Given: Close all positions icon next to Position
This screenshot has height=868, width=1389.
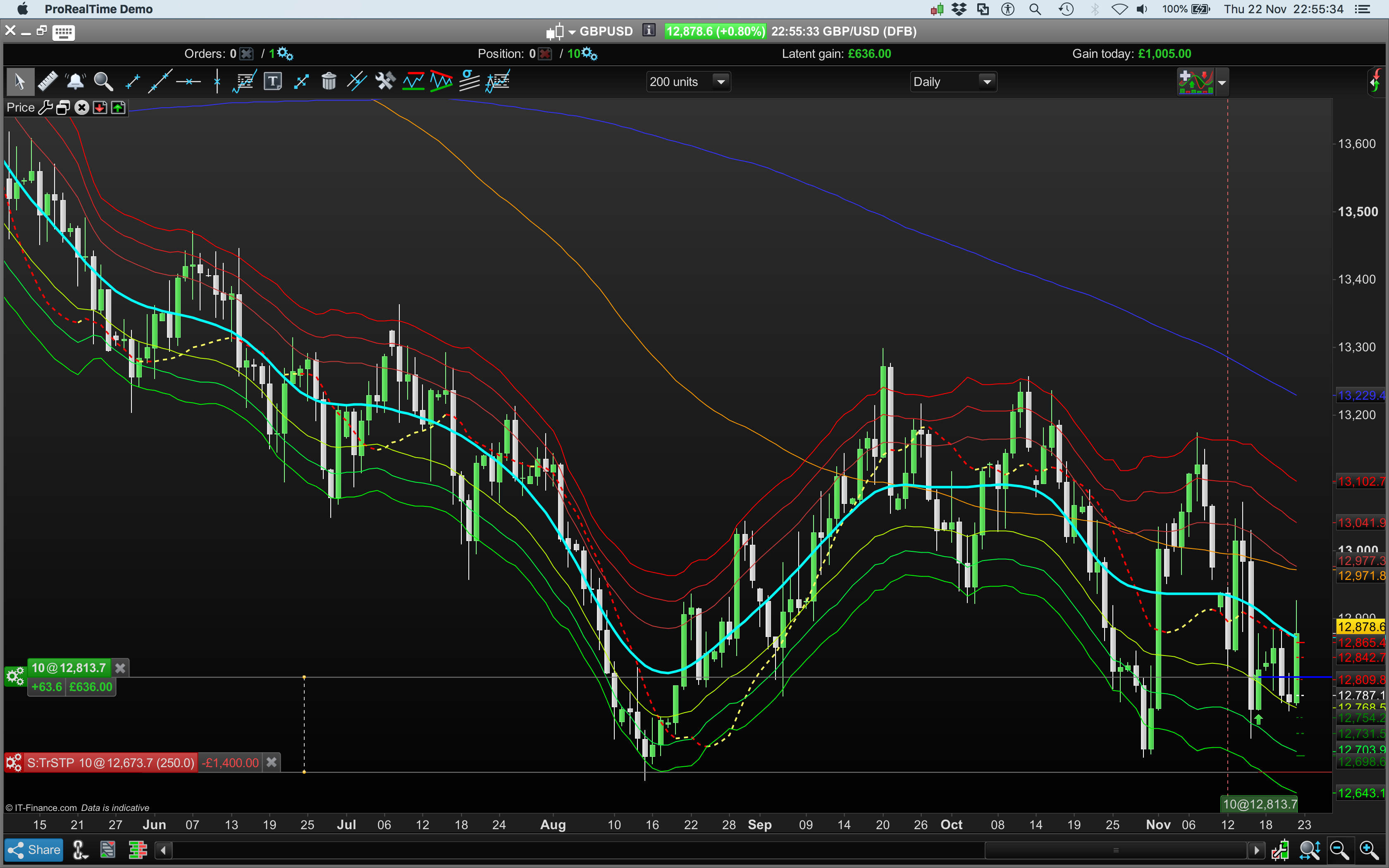Looking at the screenshot, I should pyautogui.click(x=545, y=54).
